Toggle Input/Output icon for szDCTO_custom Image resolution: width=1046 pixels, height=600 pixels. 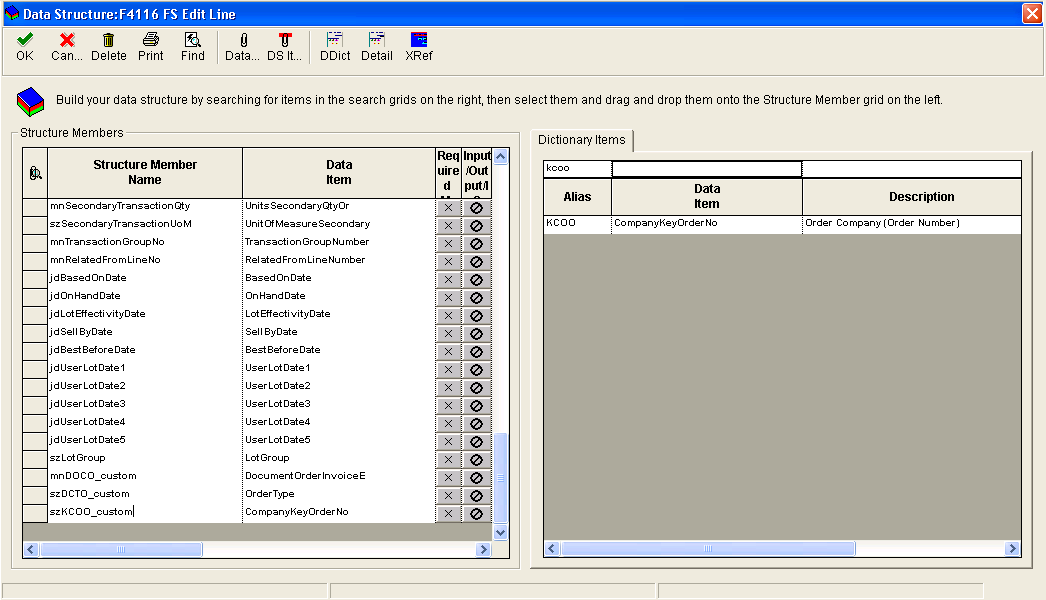(x=476, y=496)
